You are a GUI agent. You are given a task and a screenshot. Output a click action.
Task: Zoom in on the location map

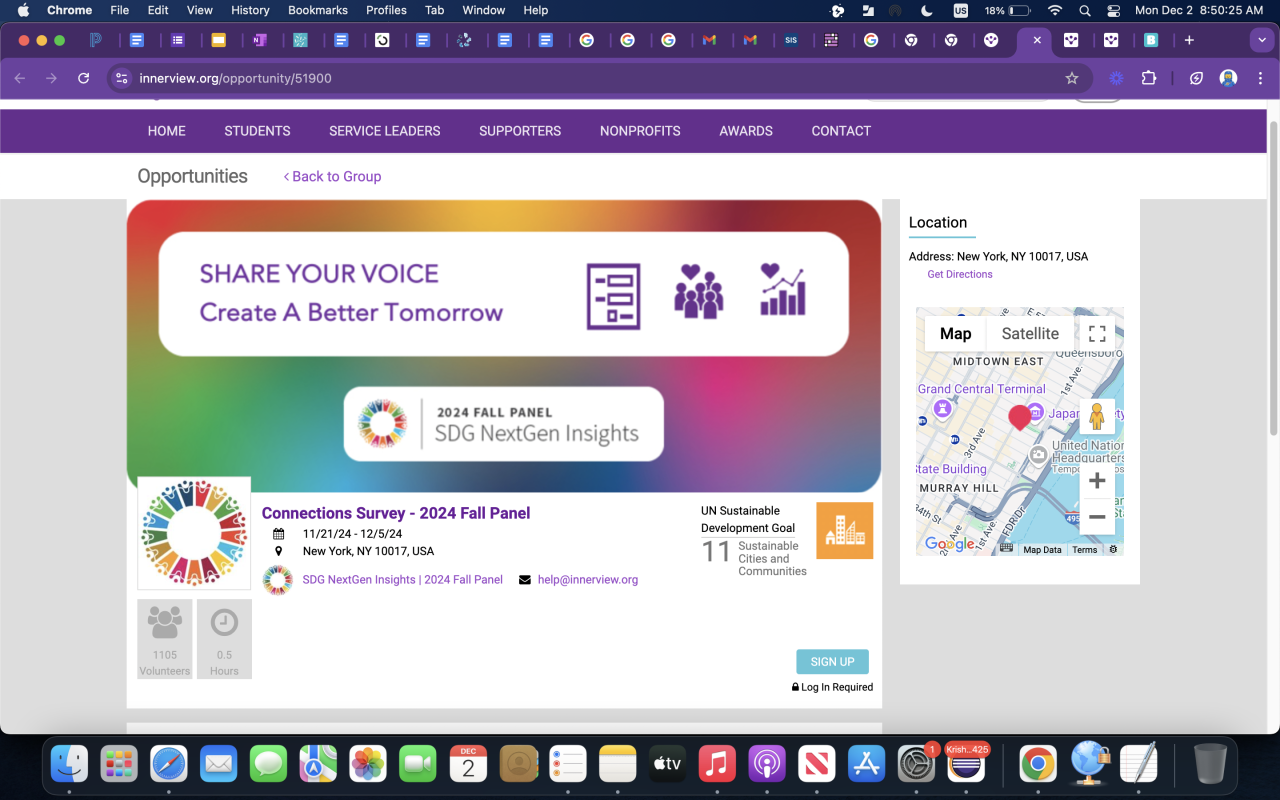pos(1097,480)
